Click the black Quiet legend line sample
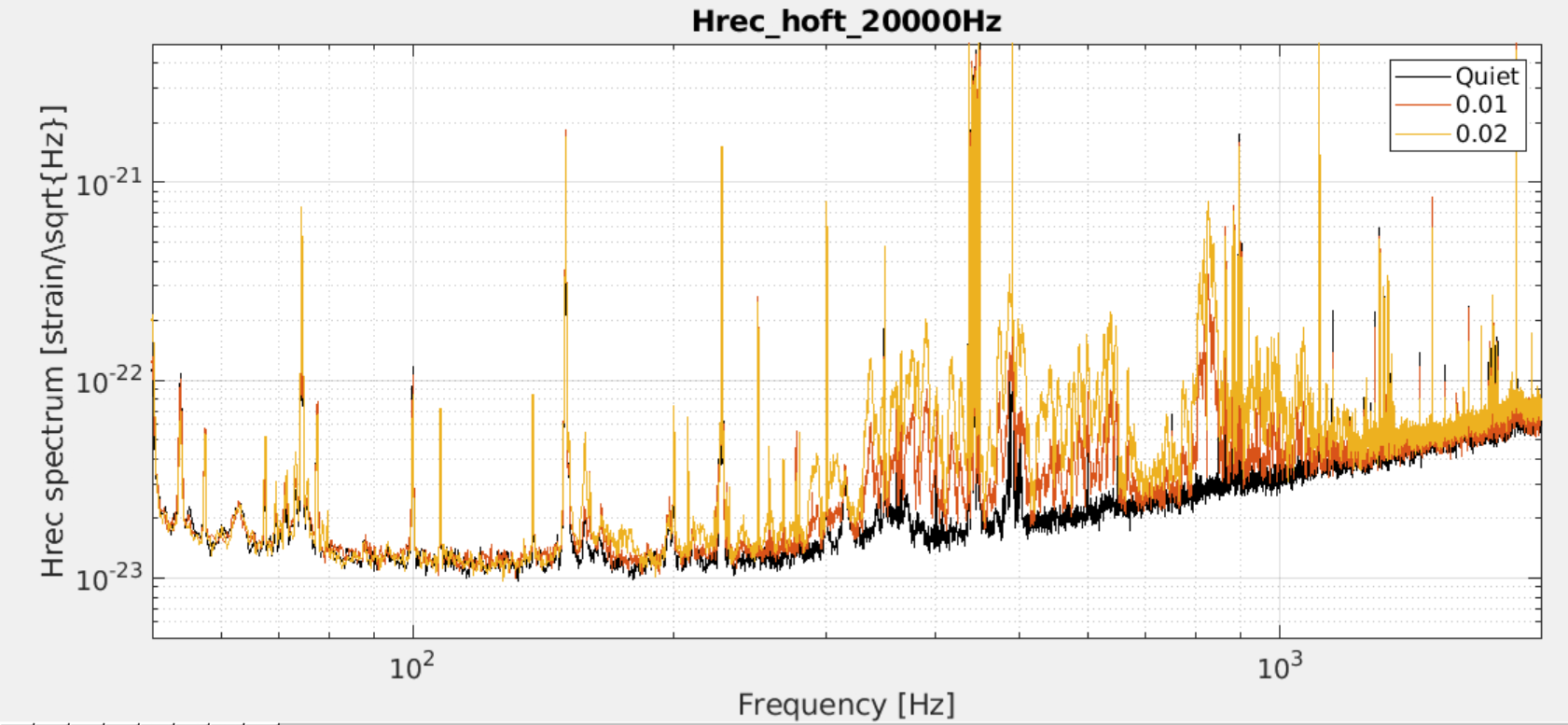1568x725 pixels. [1422, 77]
